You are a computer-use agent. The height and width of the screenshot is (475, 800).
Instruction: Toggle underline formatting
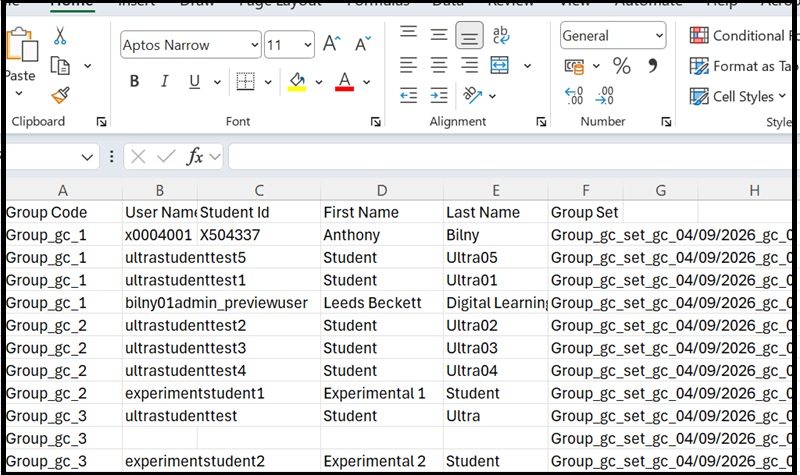pyautogui.click(x=194, y=82)
